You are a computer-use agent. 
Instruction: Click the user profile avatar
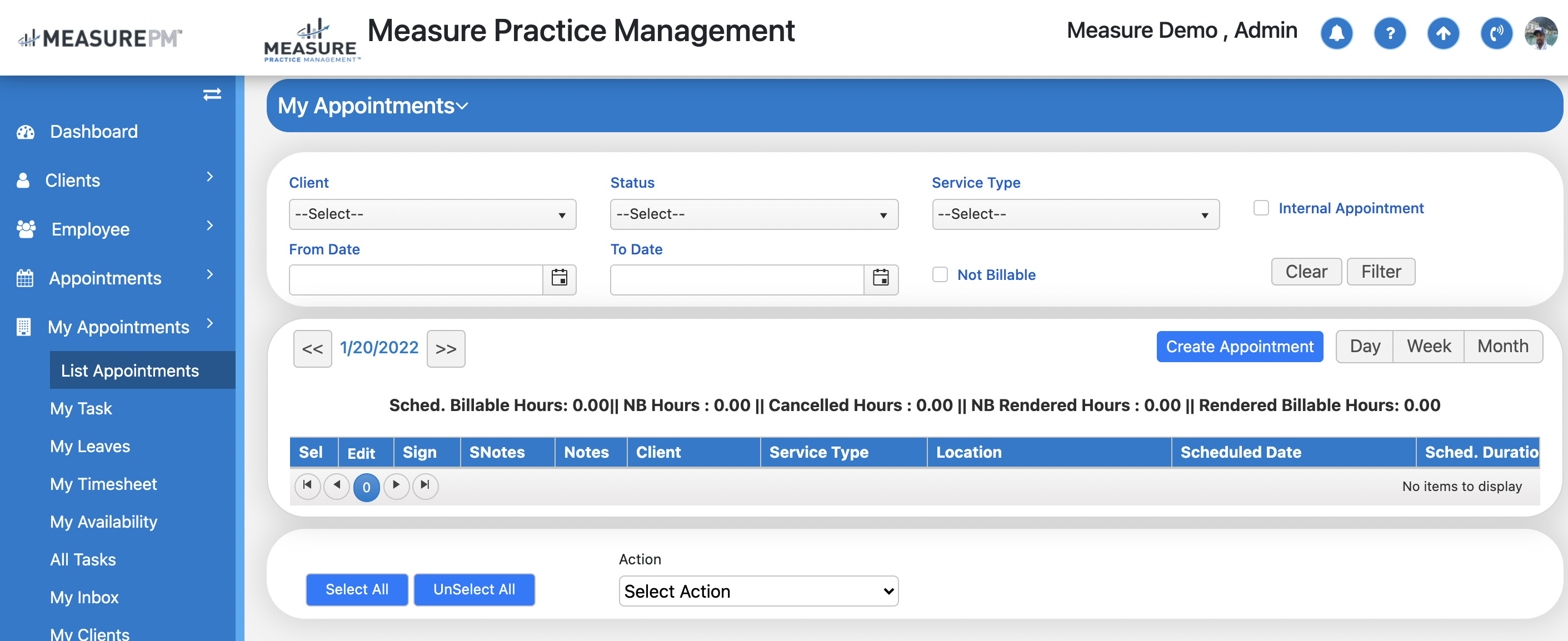tap(1540, 33)
